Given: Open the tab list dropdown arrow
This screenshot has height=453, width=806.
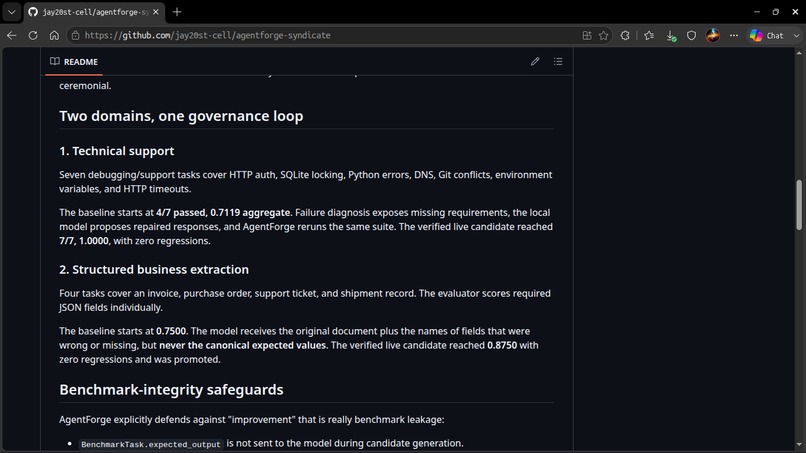Looking at the screenshot, I should tap(11, 12).
